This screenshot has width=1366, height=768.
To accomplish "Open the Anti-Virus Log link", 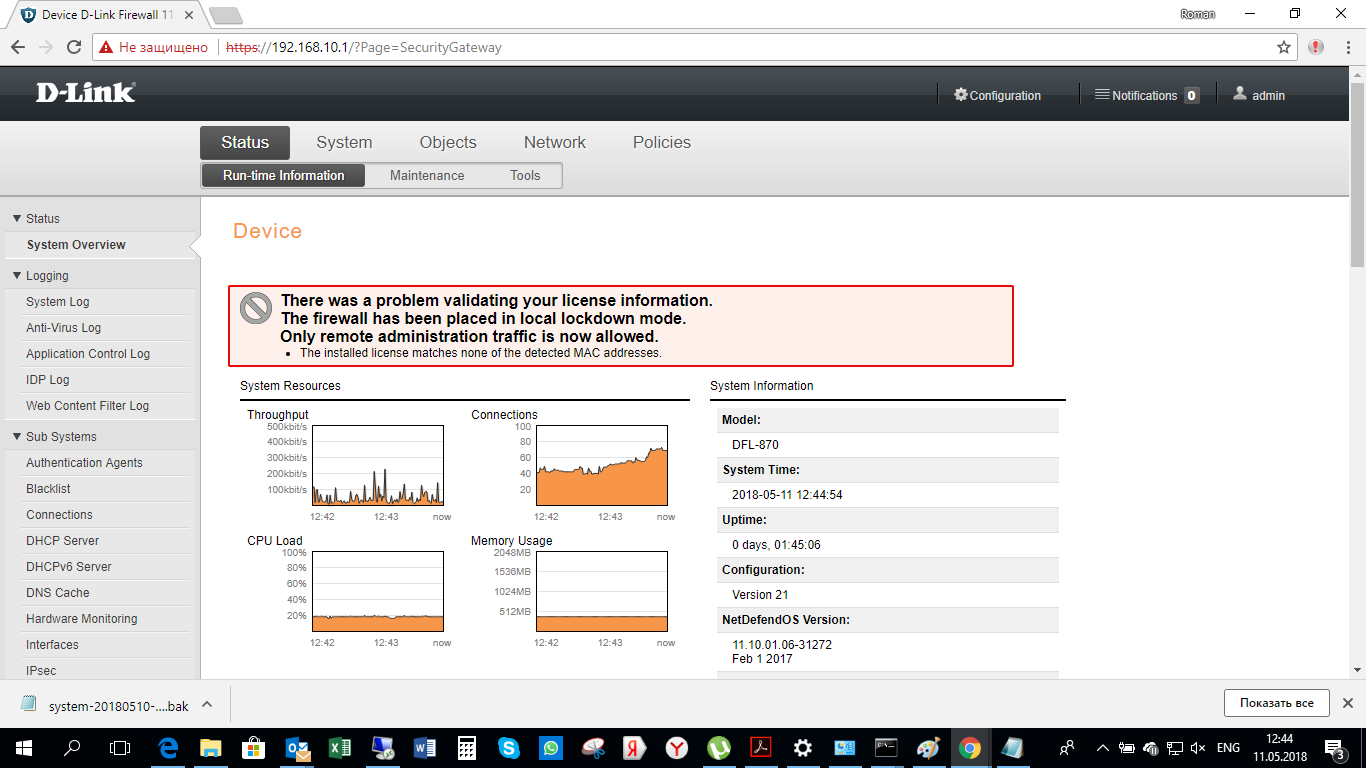I will coord(63,327).
